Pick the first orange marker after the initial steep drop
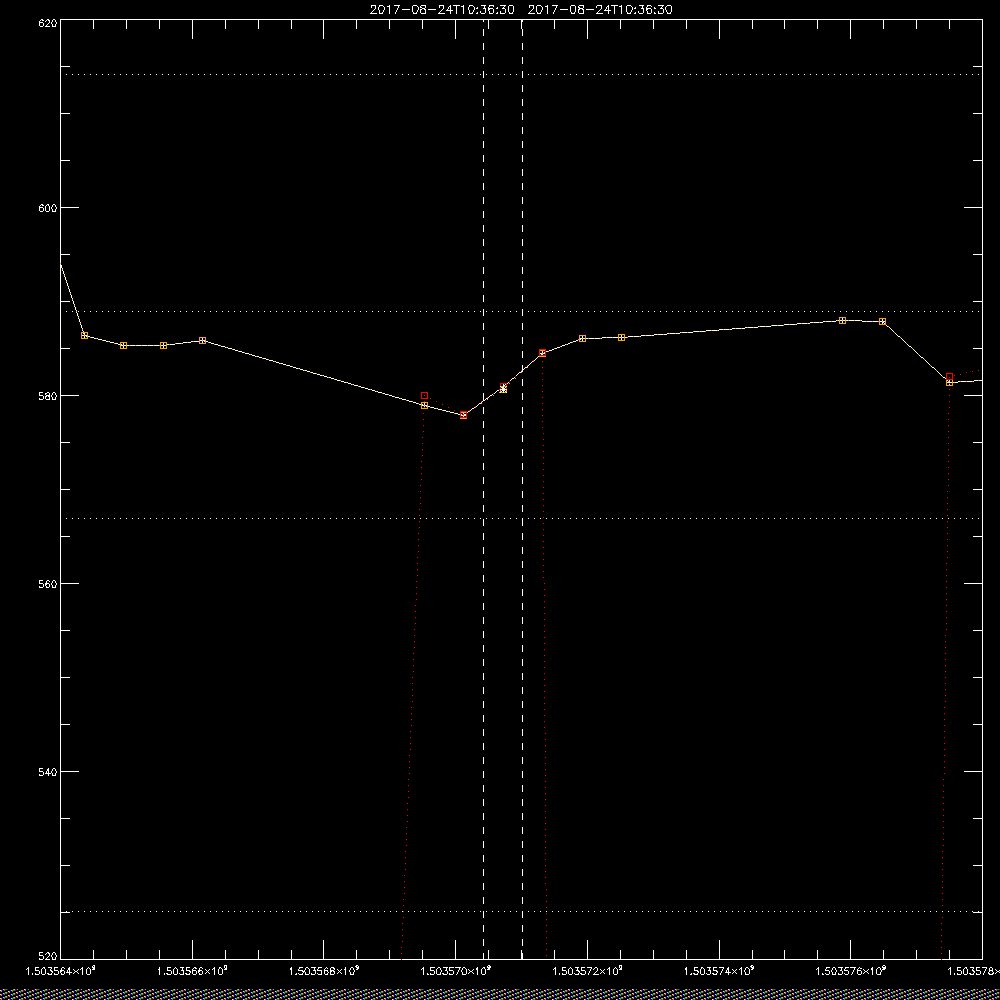The image size is (1000, 1000). click(84, 335)
